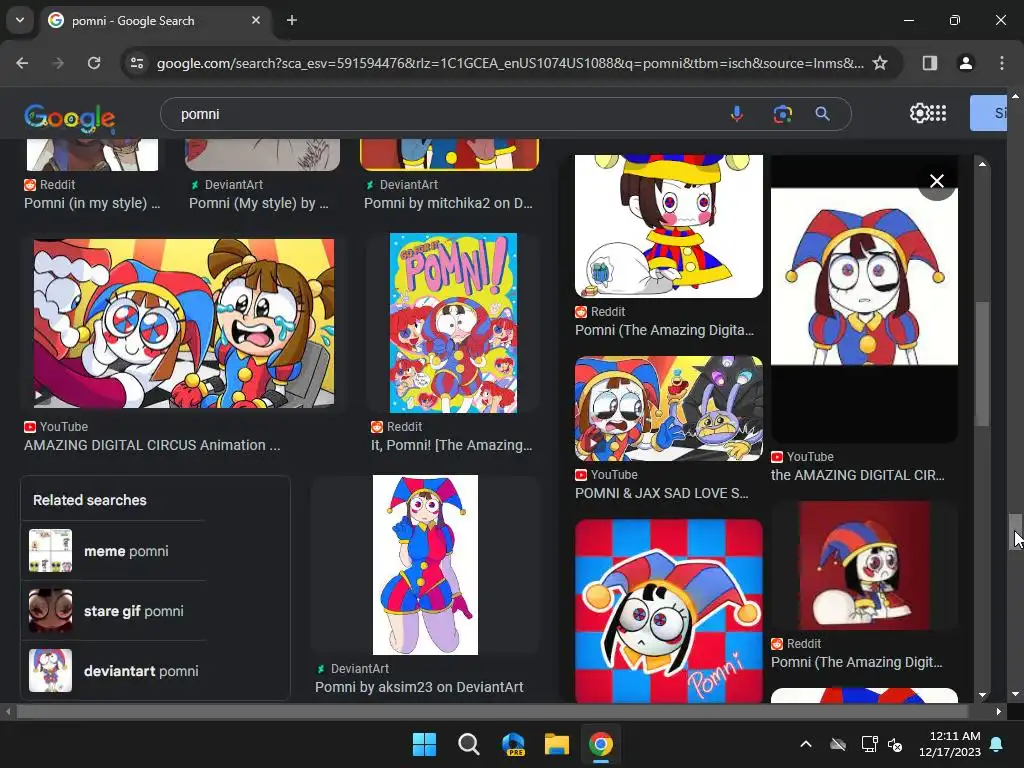This screenshot has width=1024, height=768.
Task: Click the Google logo
Action: [x=70, y=117]
